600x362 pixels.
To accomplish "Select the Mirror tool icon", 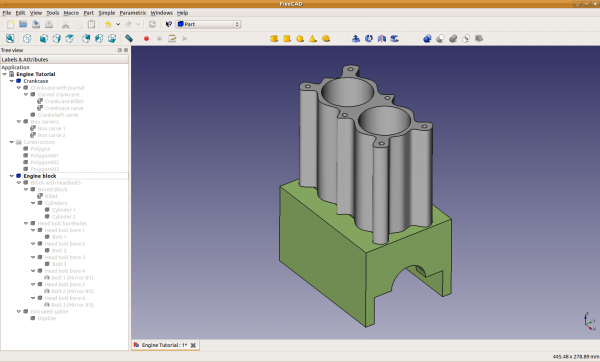I will point(382,38).
